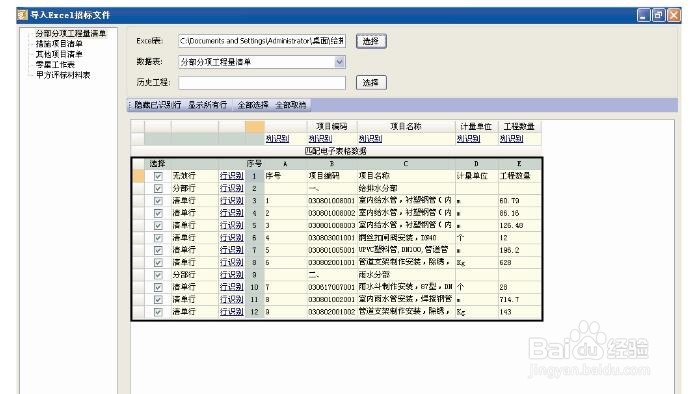Restore down the import dialog window

coord(658,15)
